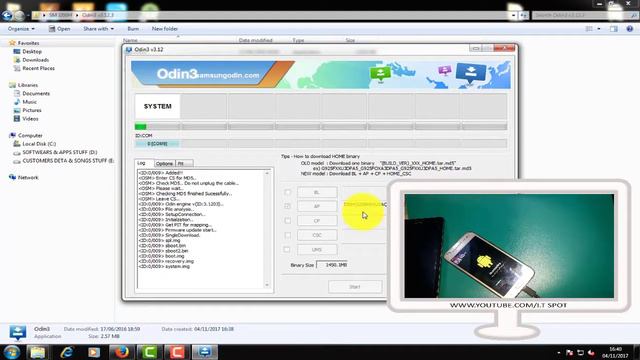
Task: Select Desktop in navigation pane
Action: pyautogui.click(x=32, y=51)
